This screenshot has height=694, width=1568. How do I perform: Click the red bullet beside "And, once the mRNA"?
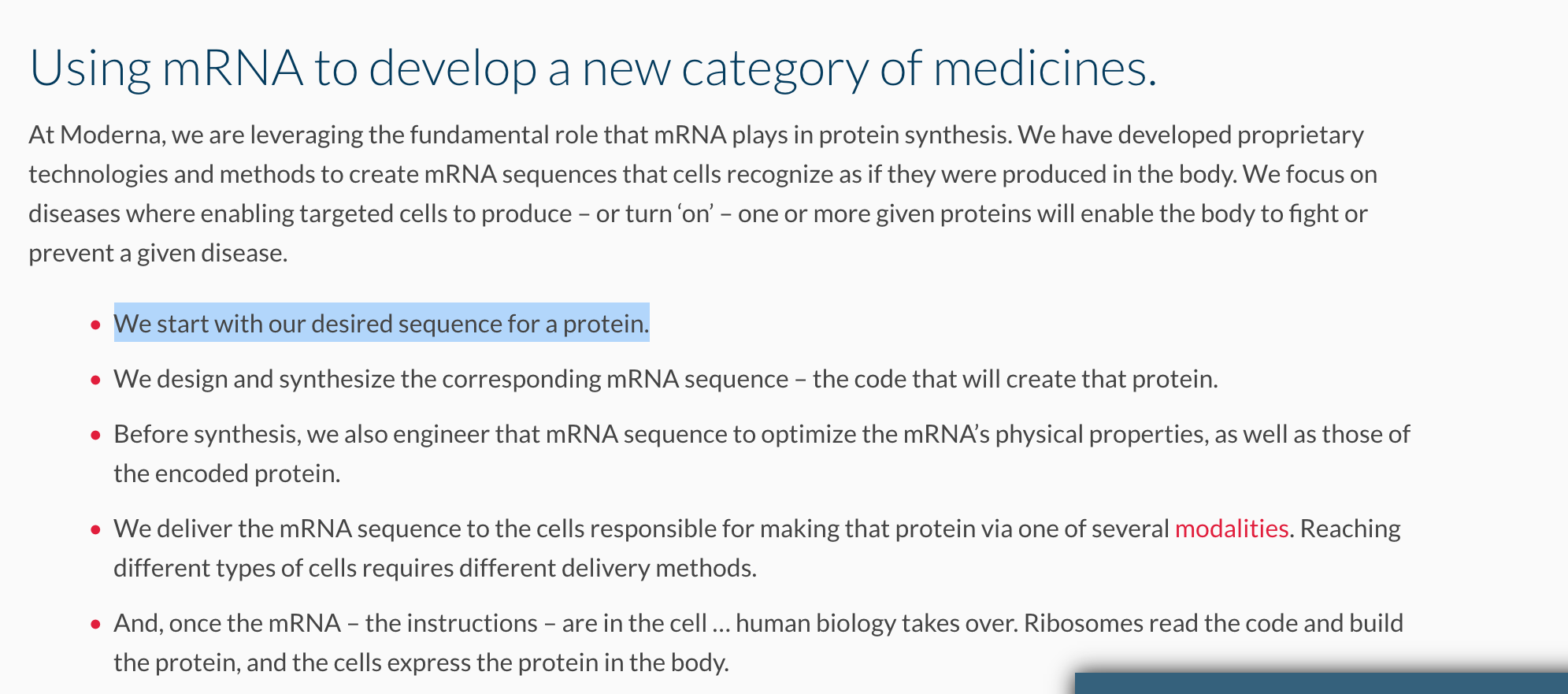click(96, 624)
